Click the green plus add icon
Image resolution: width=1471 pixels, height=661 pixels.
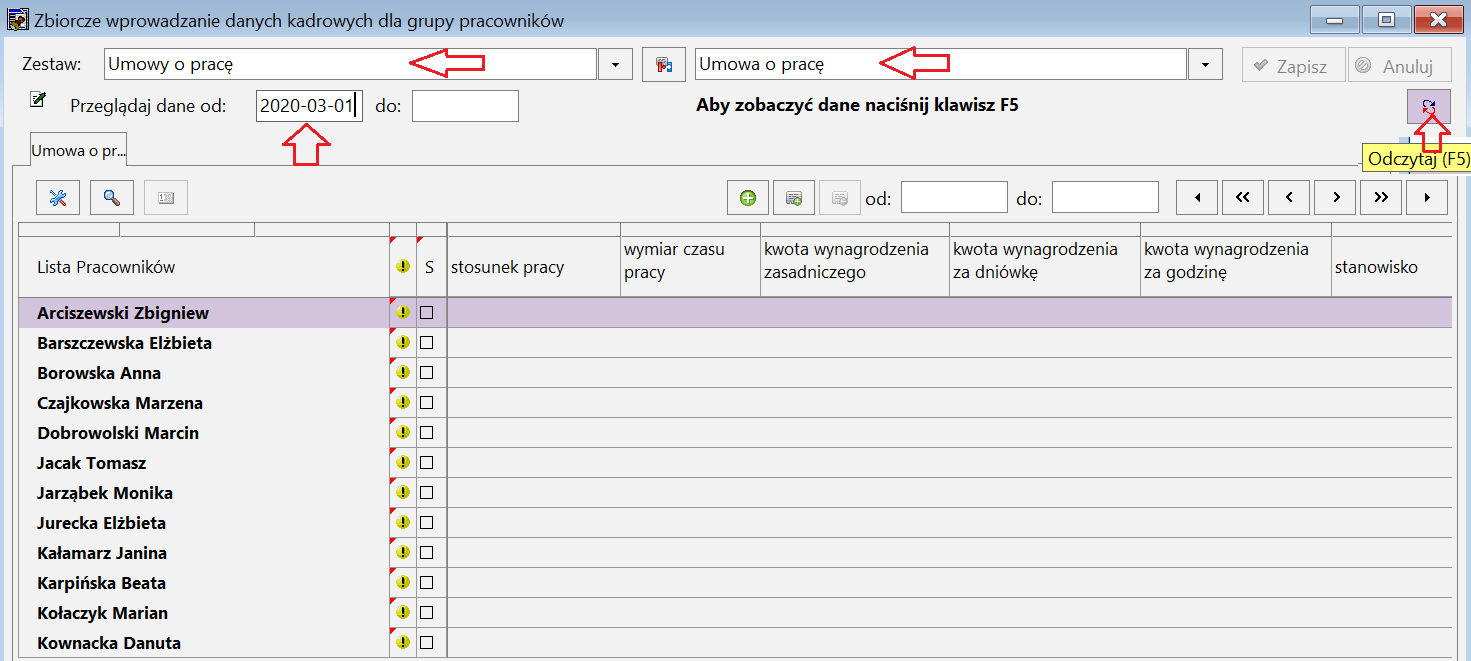(748, 198)
